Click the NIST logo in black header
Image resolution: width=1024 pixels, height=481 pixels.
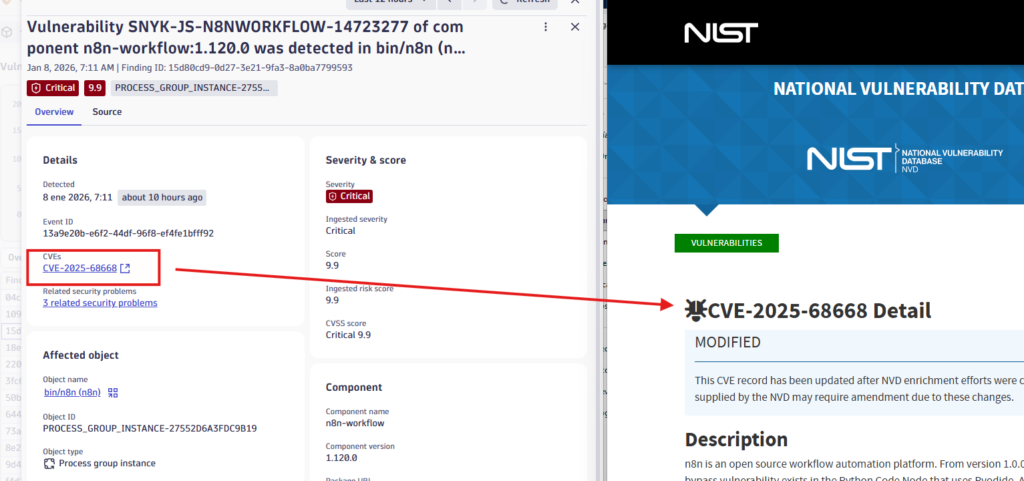pos(720,33)
